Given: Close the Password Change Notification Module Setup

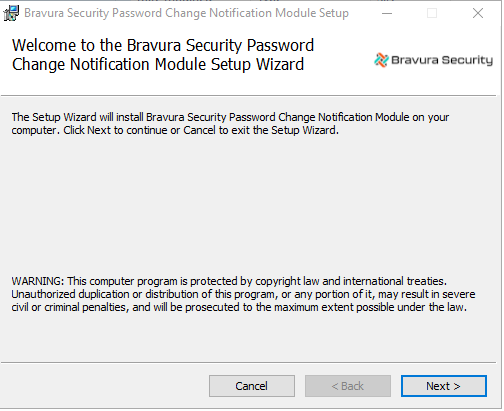Looking at the screenshot, I should pos(478,13).
